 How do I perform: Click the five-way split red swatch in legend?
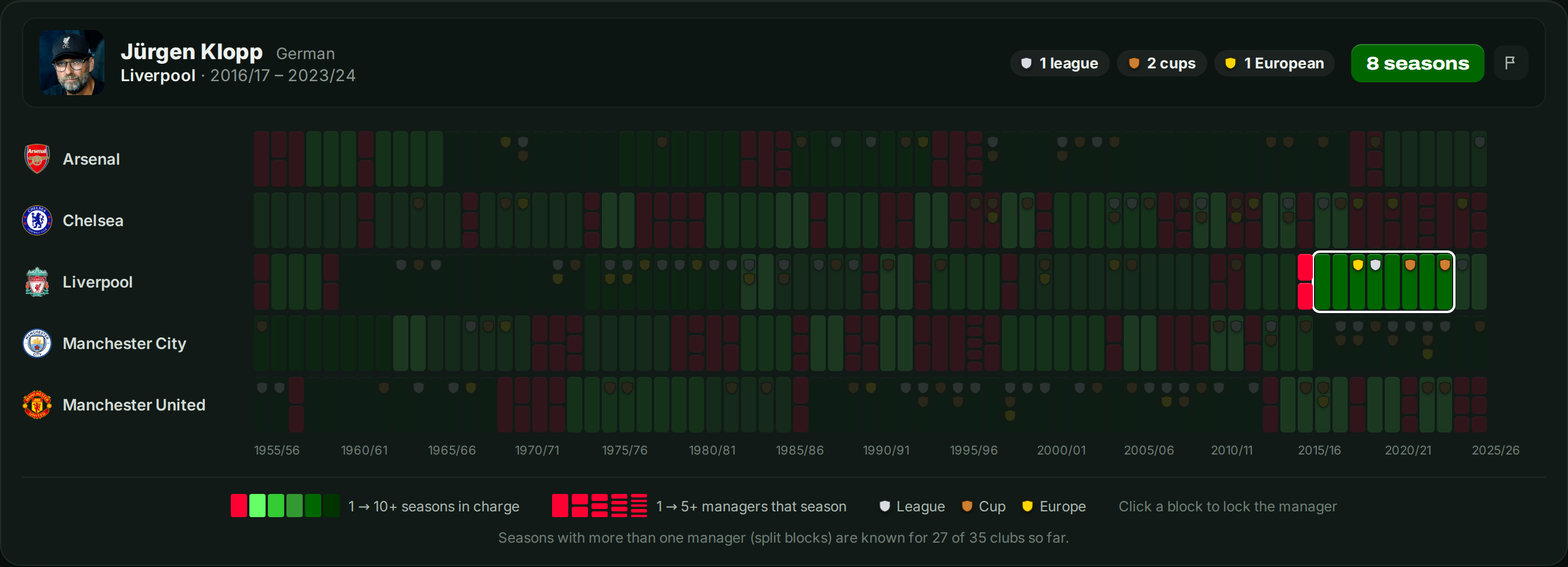pos(639,506)
